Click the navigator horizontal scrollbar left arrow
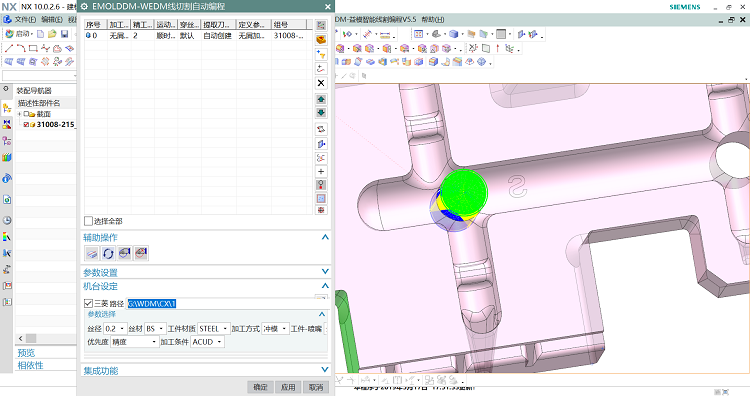Image resolution: width=750 pixels, height=396 pixels. tap(20, 338)
